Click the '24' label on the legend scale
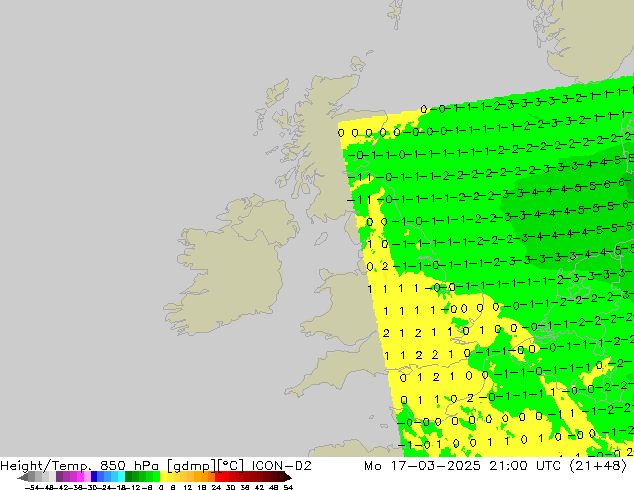Screen dimensions: 634x490 216,488
